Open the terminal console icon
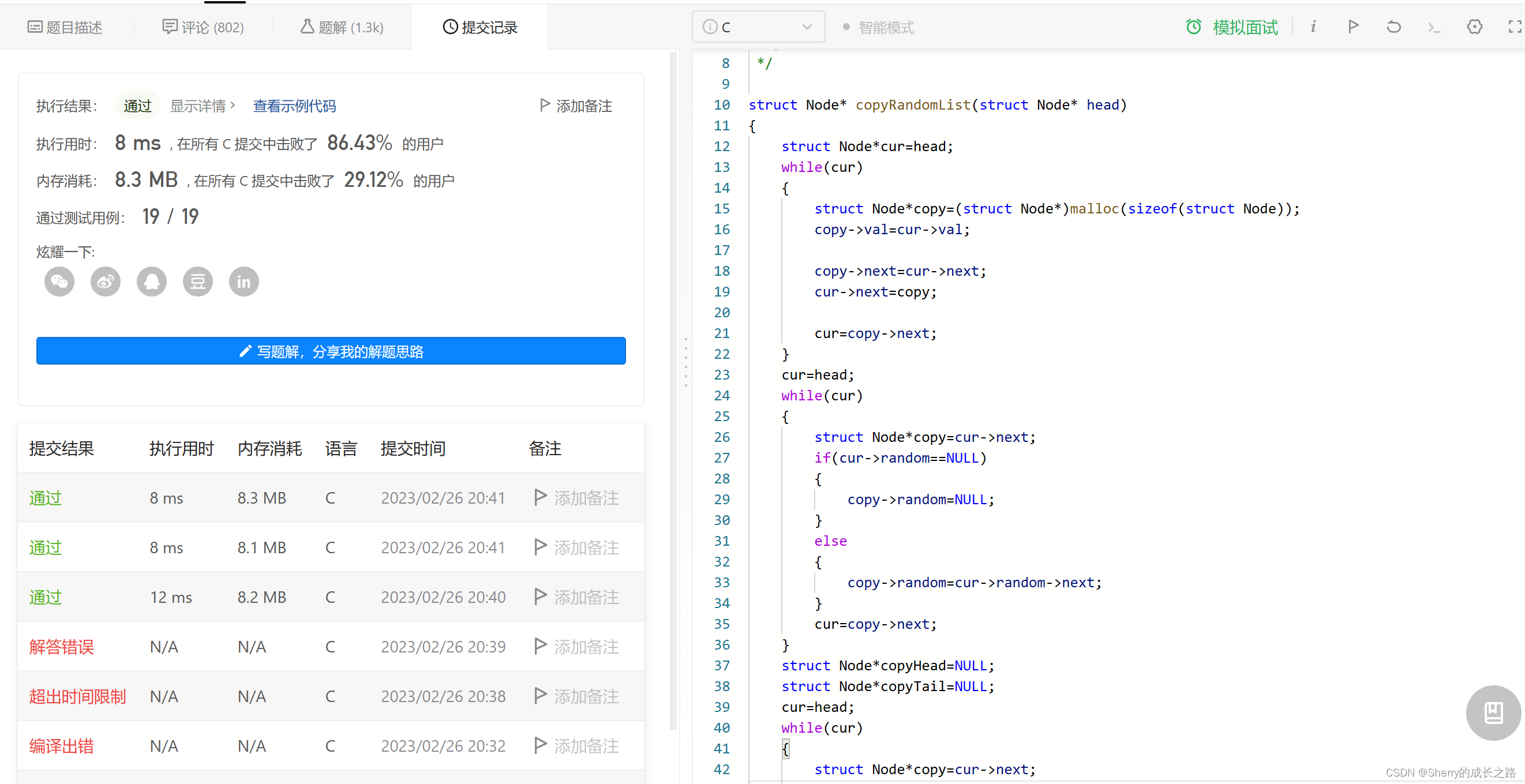Screen dimensions: 1525x784 coord(1433,27)
